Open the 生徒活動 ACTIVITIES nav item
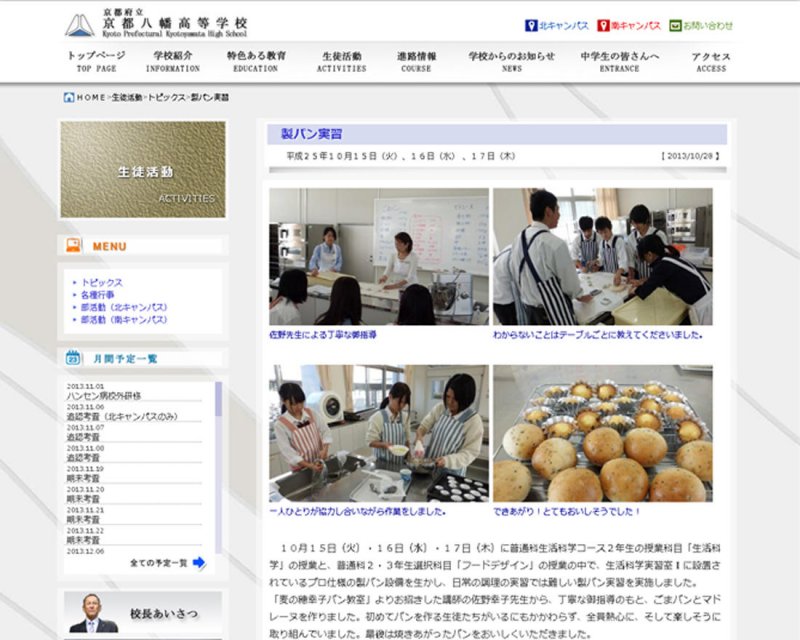 [343, 62]
